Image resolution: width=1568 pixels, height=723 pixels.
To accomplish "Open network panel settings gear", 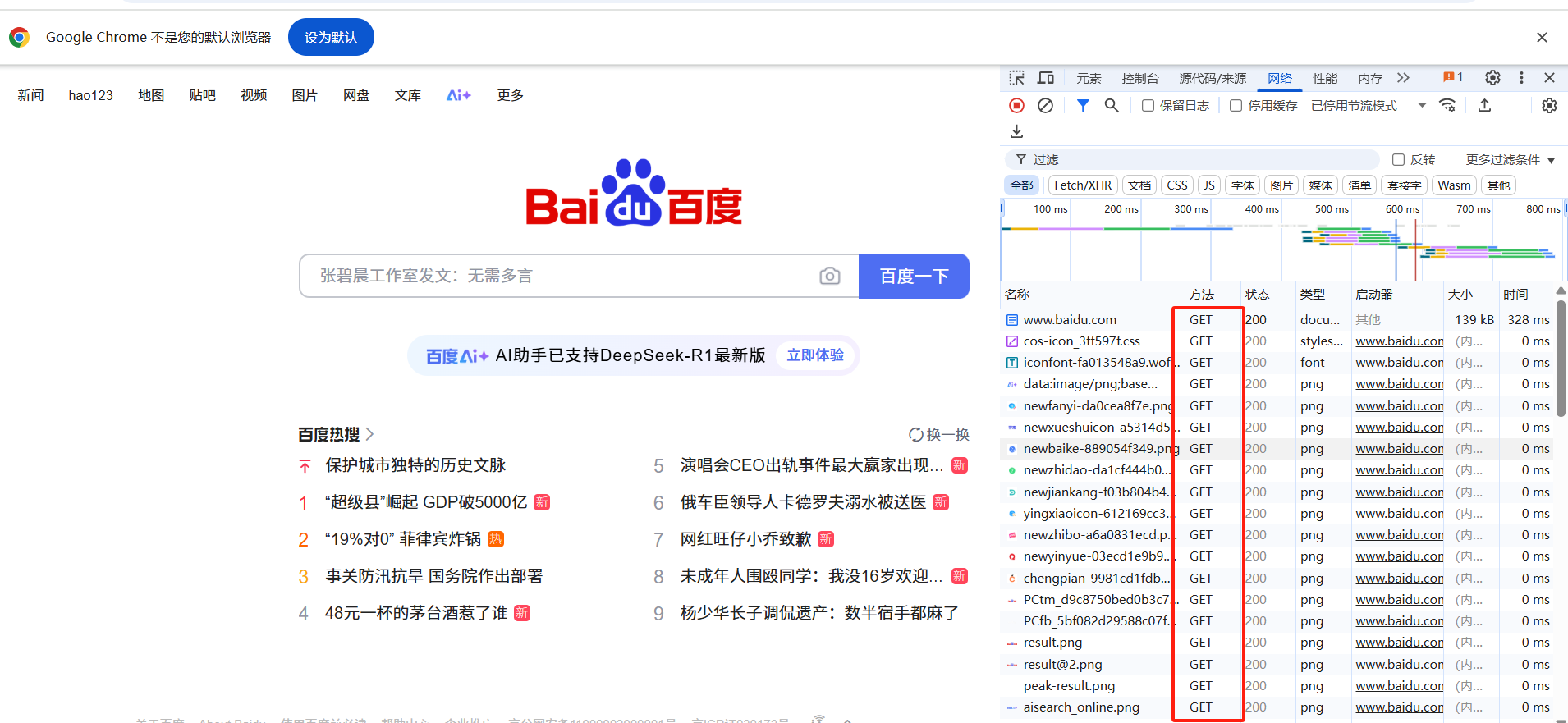I will pyautogui.click(x=1549, y=105).
